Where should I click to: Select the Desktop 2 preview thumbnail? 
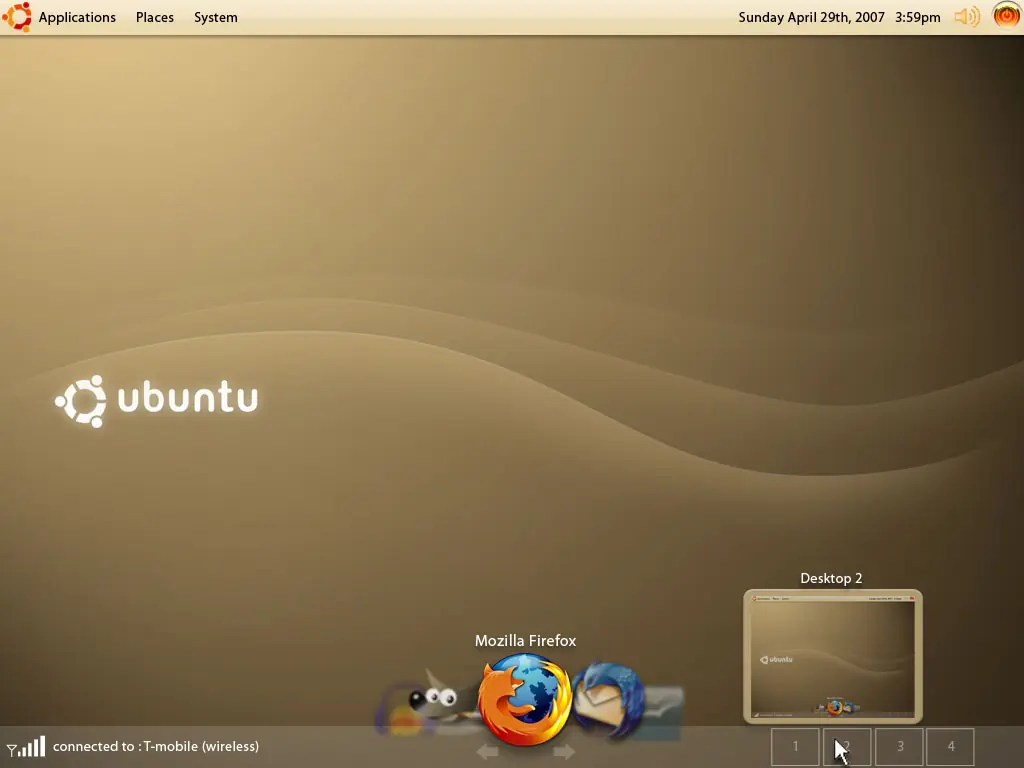[x=831, y=657]
